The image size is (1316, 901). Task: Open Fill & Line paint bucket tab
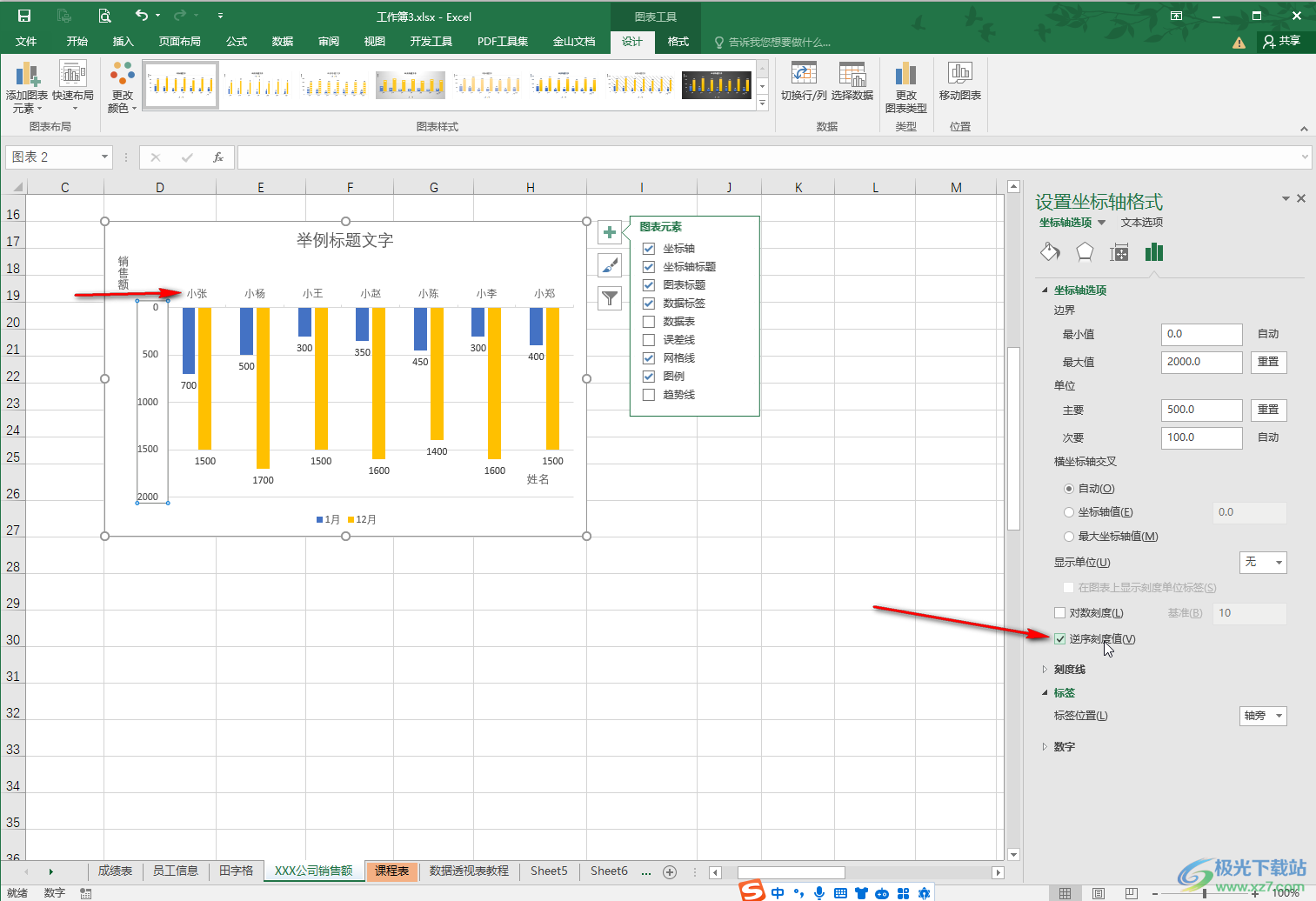click(1050, 252)
